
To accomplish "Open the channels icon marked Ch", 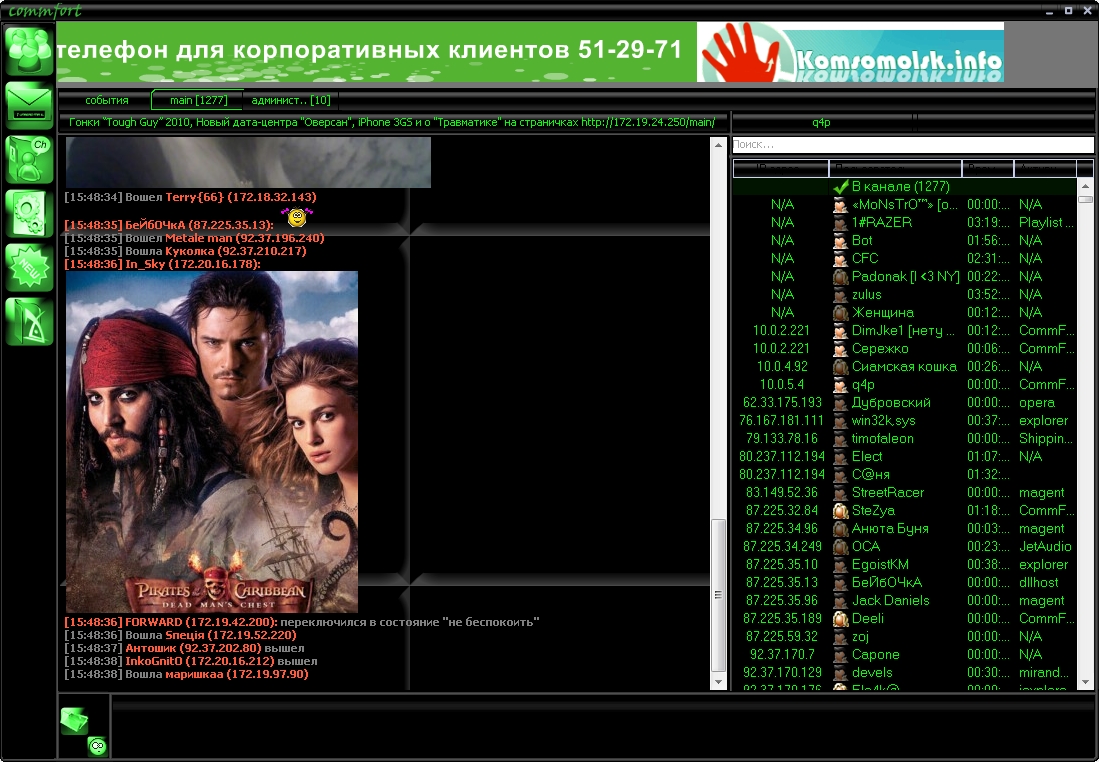I will tap(29, 159).
